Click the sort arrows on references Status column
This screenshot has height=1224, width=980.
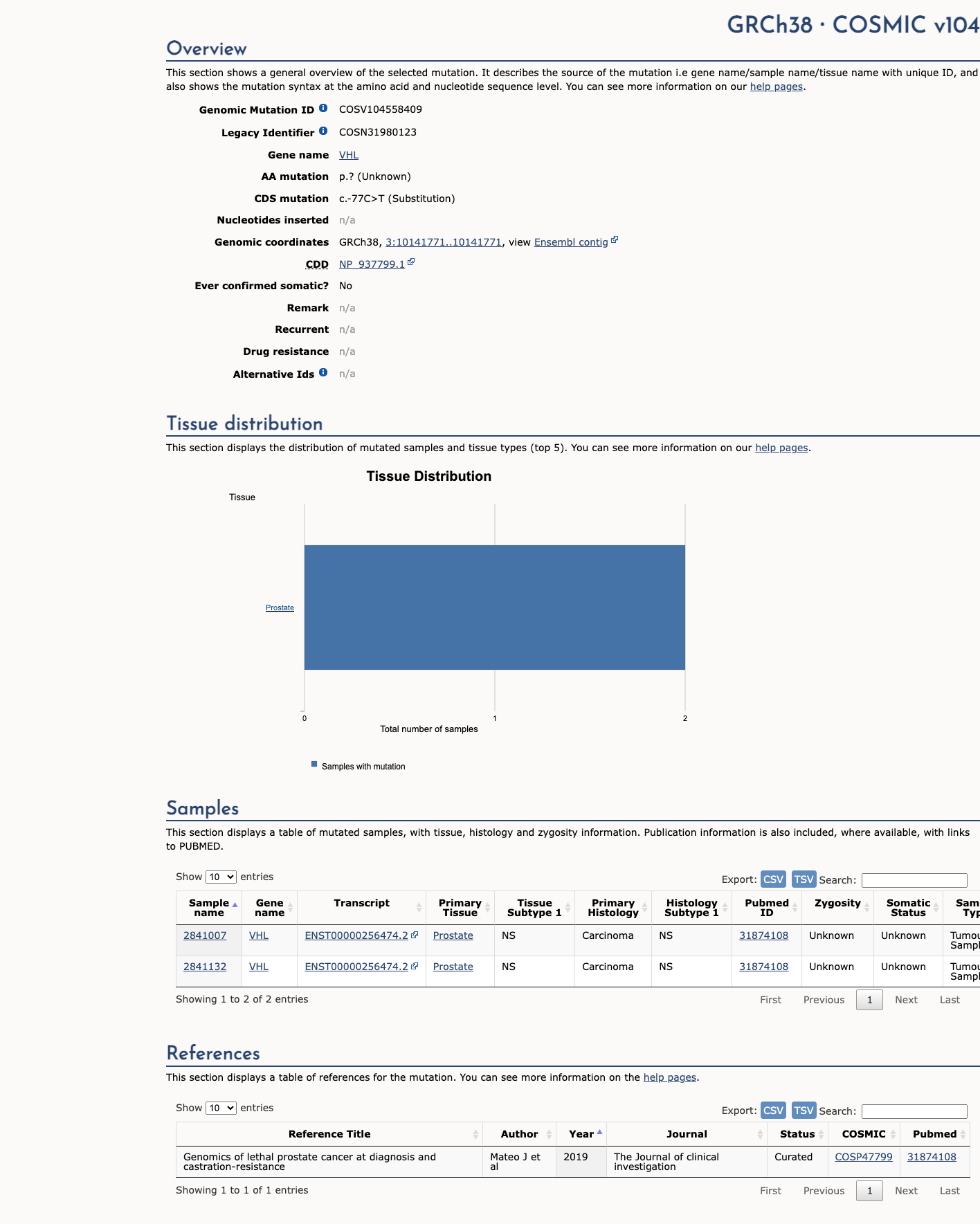821,1134
